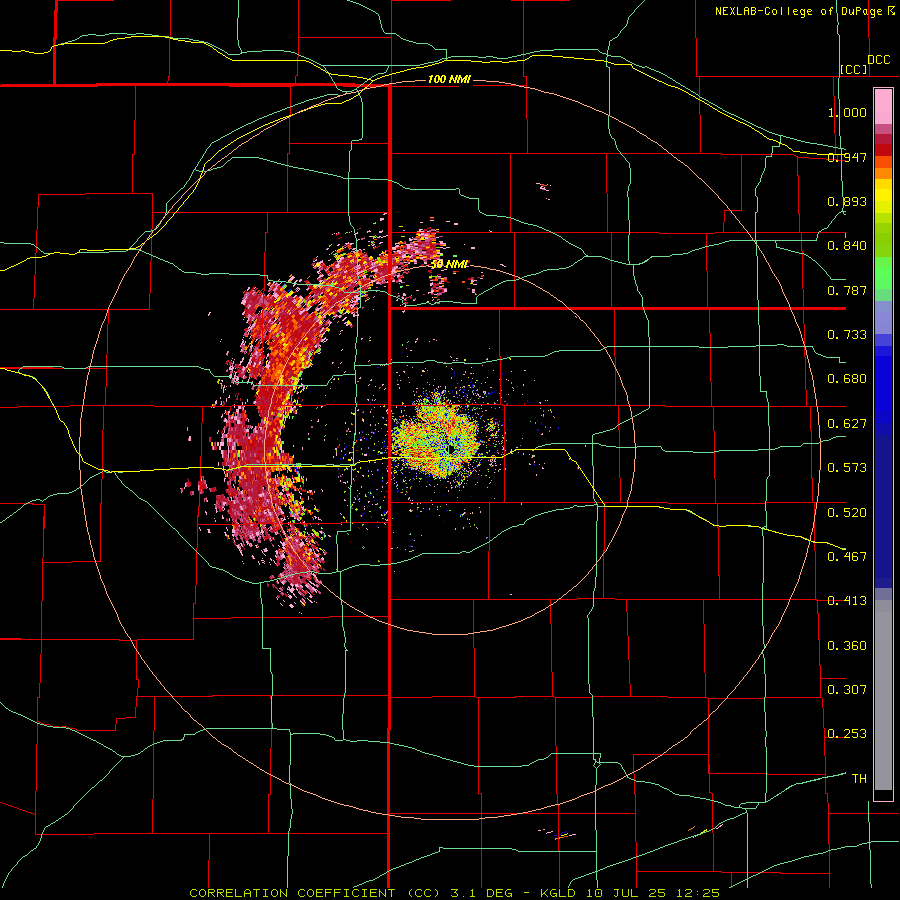
Task: Click the 100 NMI range ring label
Action: (449, 79)
